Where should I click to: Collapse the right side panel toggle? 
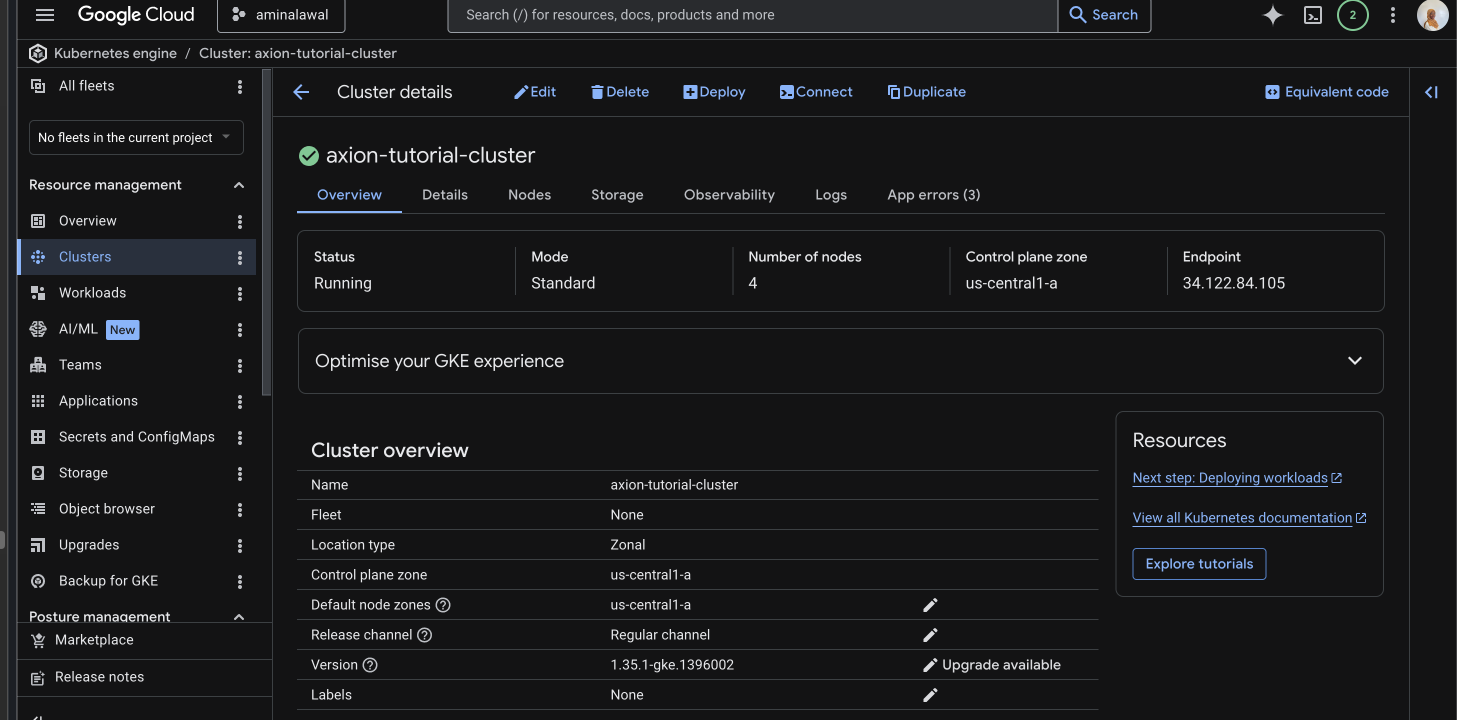pyautogui.click(x=1431, y=92)
